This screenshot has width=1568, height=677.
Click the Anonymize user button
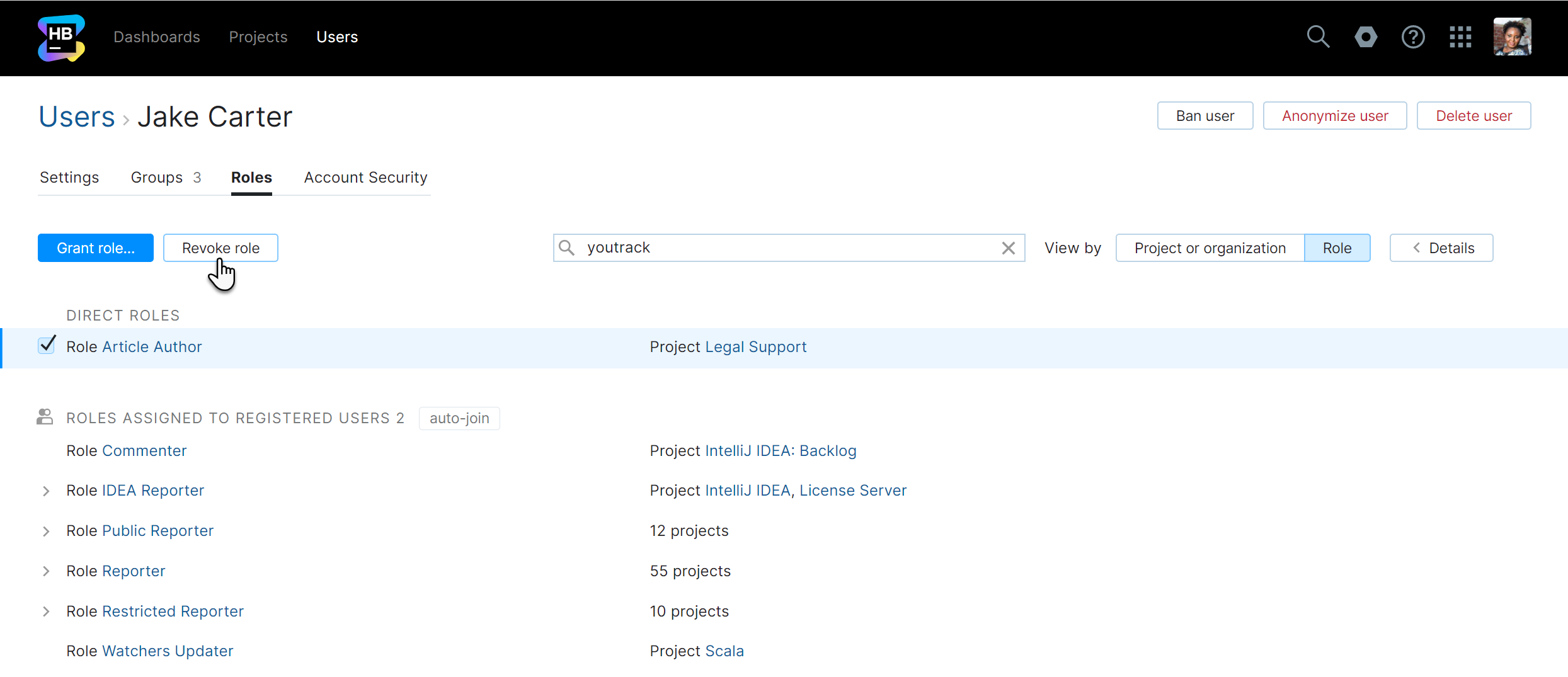click(1335, 116)
